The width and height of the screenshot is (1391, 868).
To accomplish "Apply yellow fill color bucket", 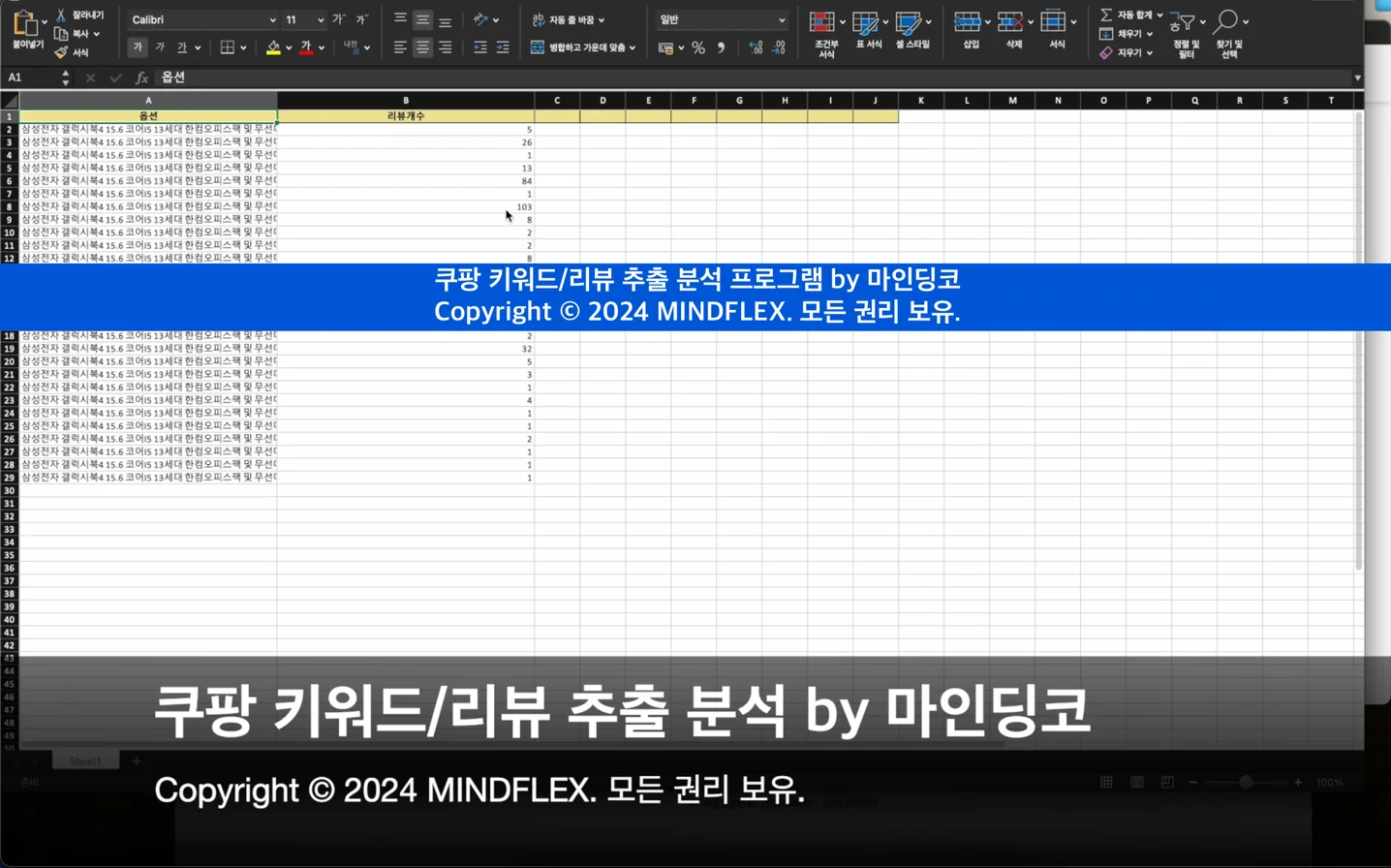I will click(x=273, y=47).
